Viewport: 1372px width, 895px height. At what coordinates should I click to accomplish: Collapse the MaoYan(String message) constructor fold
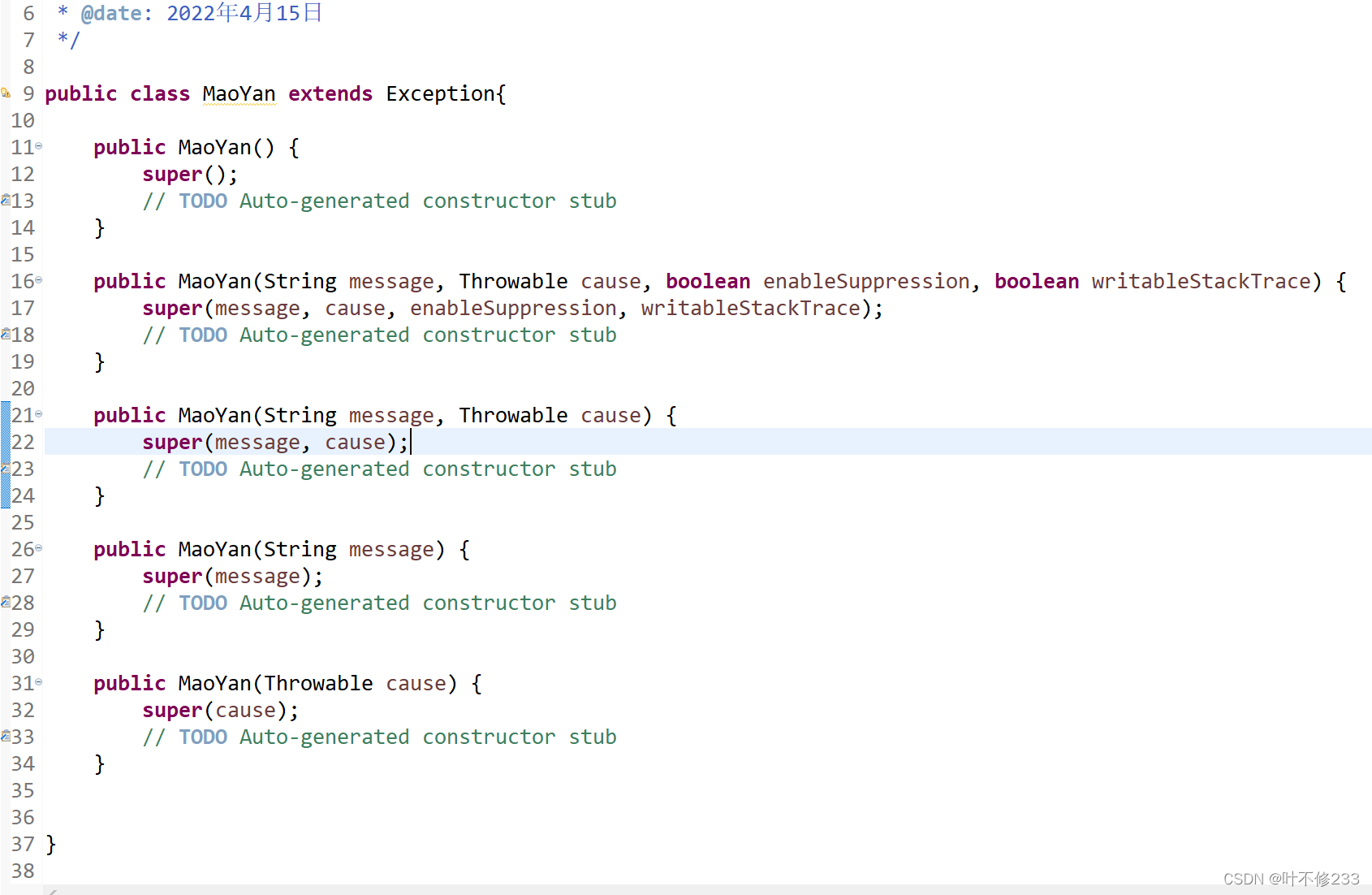pos(38,548)
